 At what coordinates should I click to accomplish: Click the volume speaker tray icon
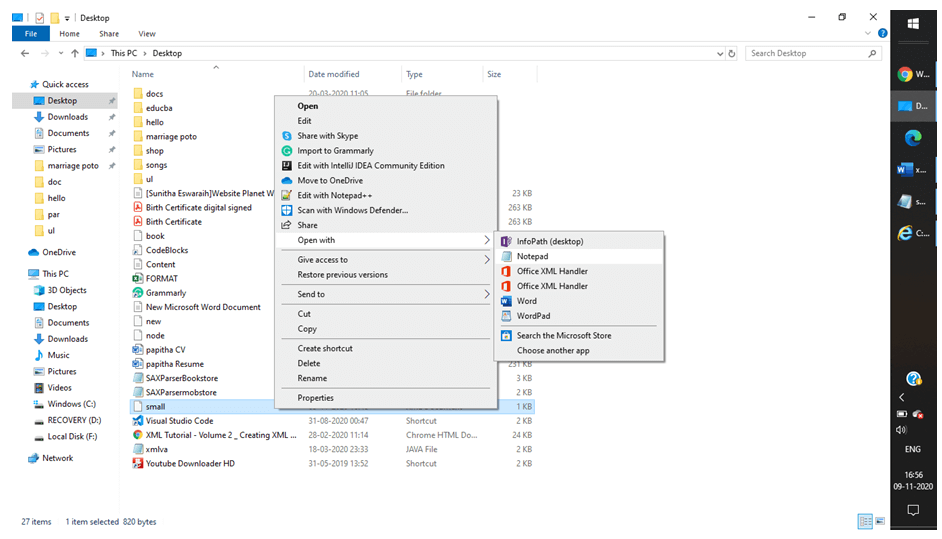[901, 430]
